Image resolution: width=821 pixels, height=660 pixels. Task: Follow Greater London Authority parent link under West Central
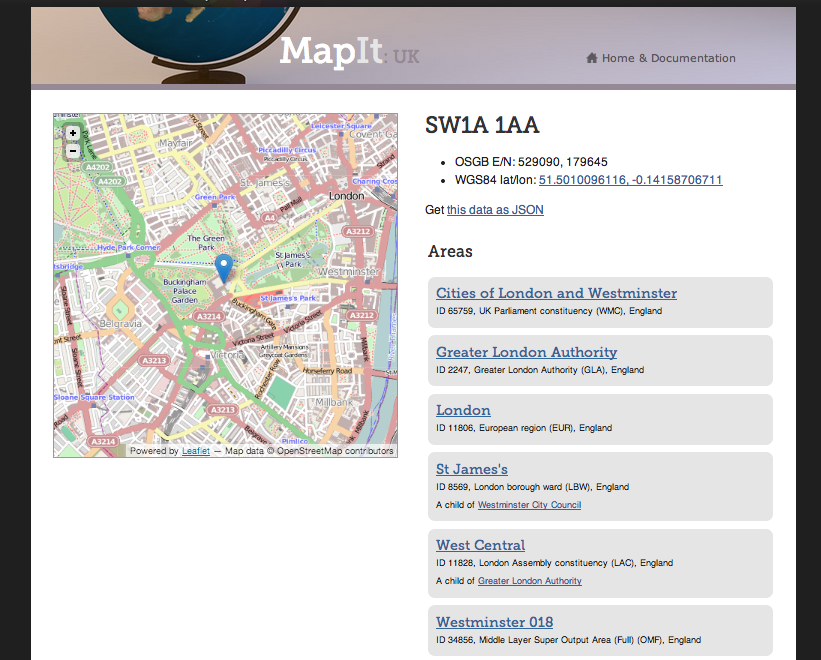(x=530, y=581)
